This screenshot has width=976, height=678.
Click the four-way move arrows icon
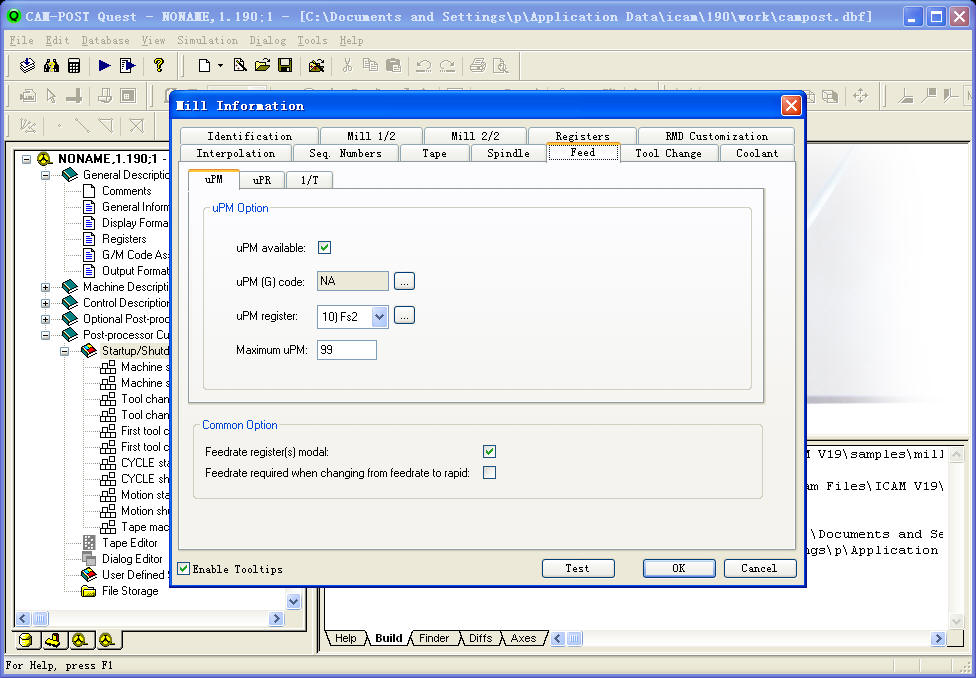tap(860, 96)
